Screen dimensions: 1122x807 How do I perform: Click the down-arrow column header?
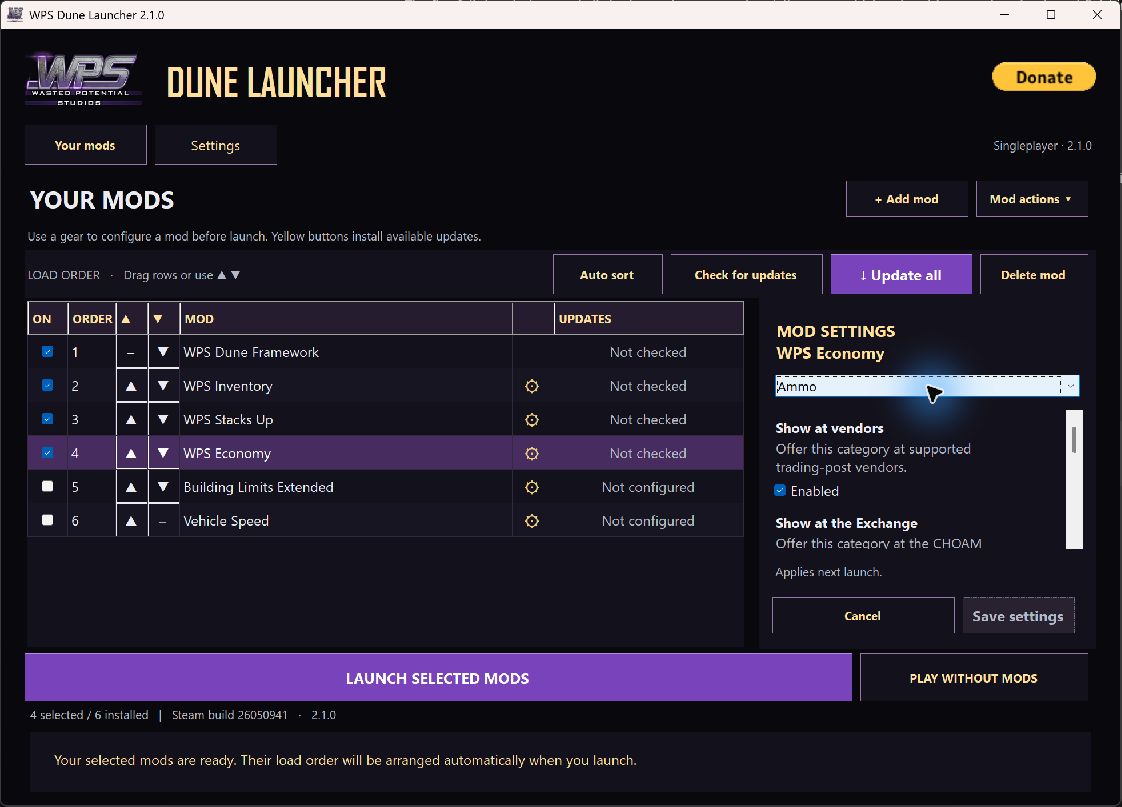point(164,319)
